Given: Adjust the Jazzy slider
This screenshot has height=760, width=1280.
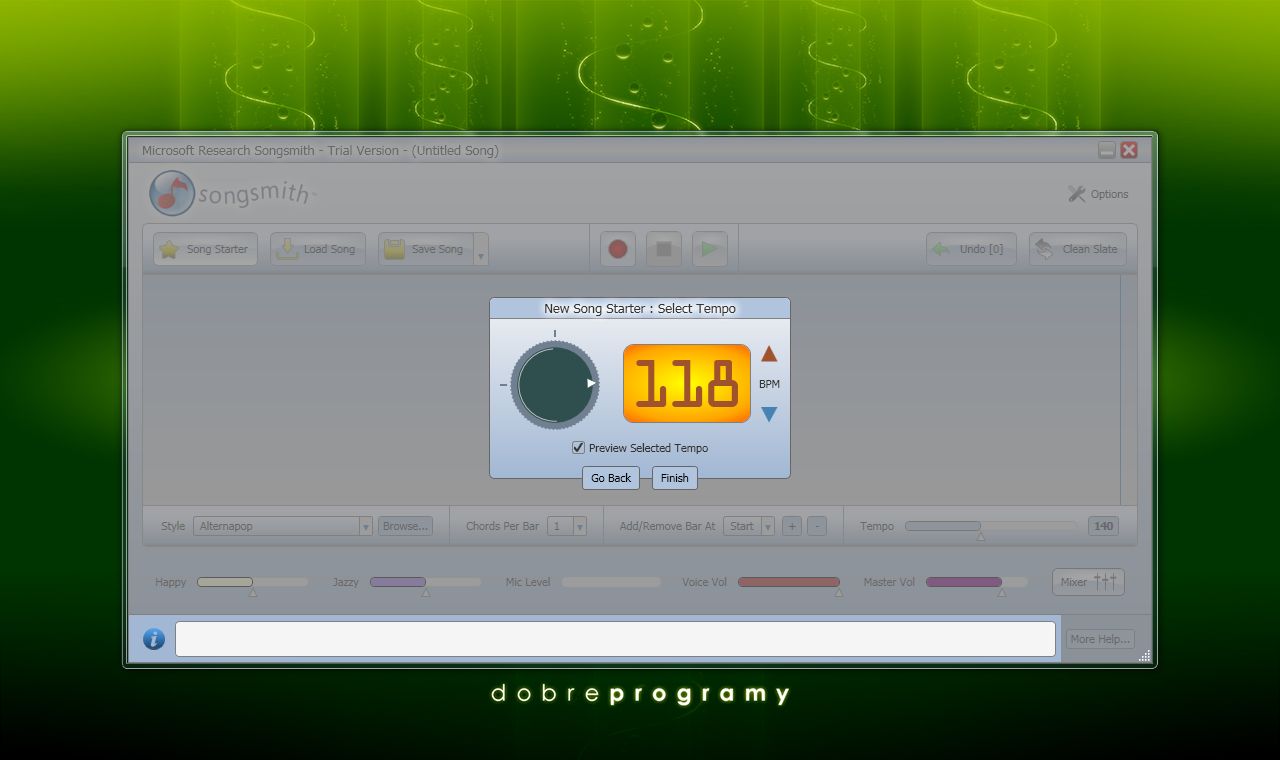Looking at the screenshot, I should (426, 582).
